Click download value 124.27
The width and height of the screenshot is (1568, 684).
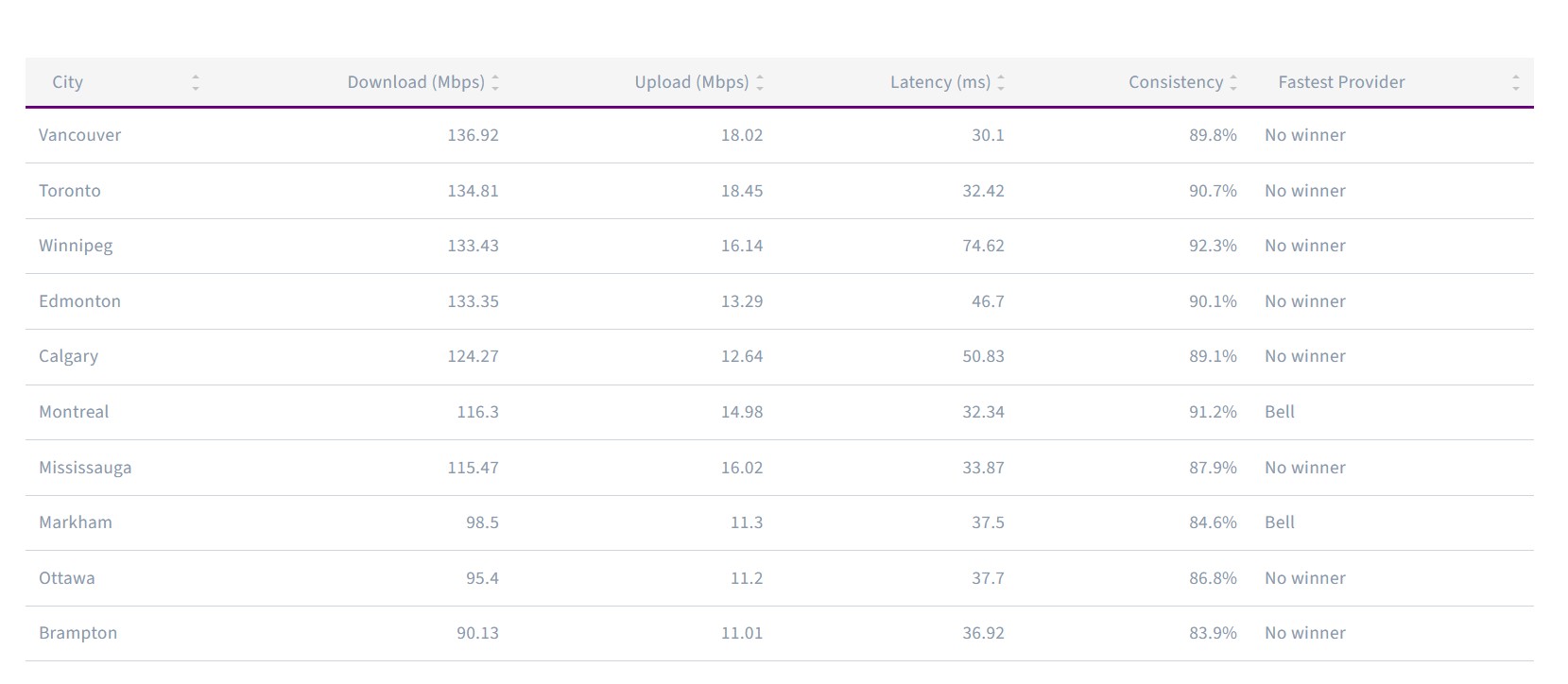(x=473, y=356)
